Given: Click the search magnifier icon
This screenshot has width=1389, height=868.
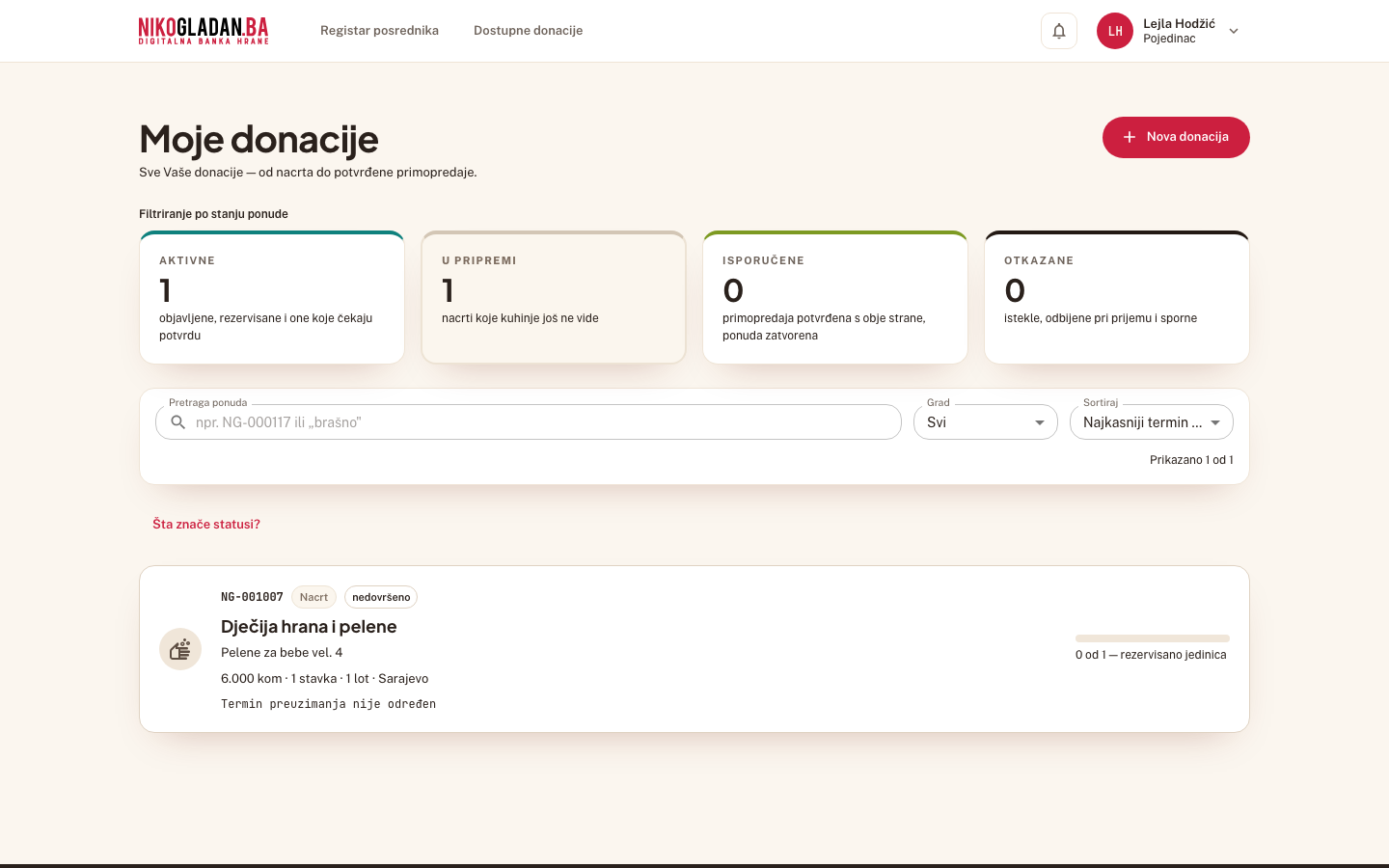Looking at the screenshot, I should click(177, 422).
